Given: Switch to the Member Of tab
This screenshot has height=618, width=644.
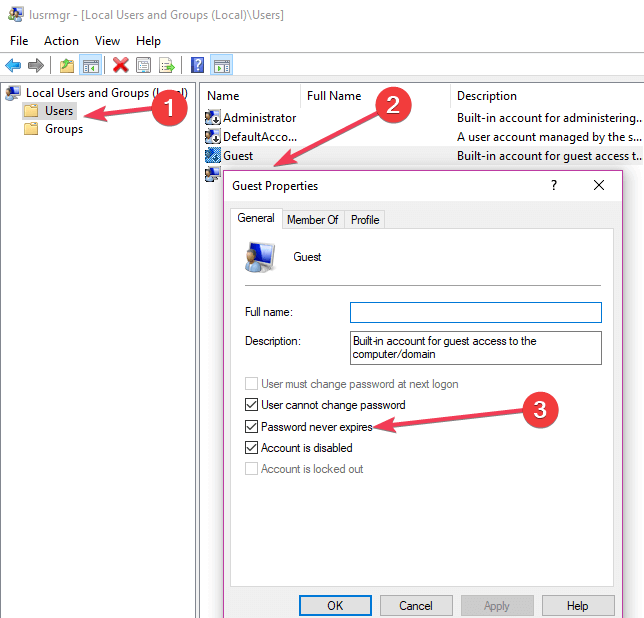Looking at the screenshot, I should (x=313, y=220).
